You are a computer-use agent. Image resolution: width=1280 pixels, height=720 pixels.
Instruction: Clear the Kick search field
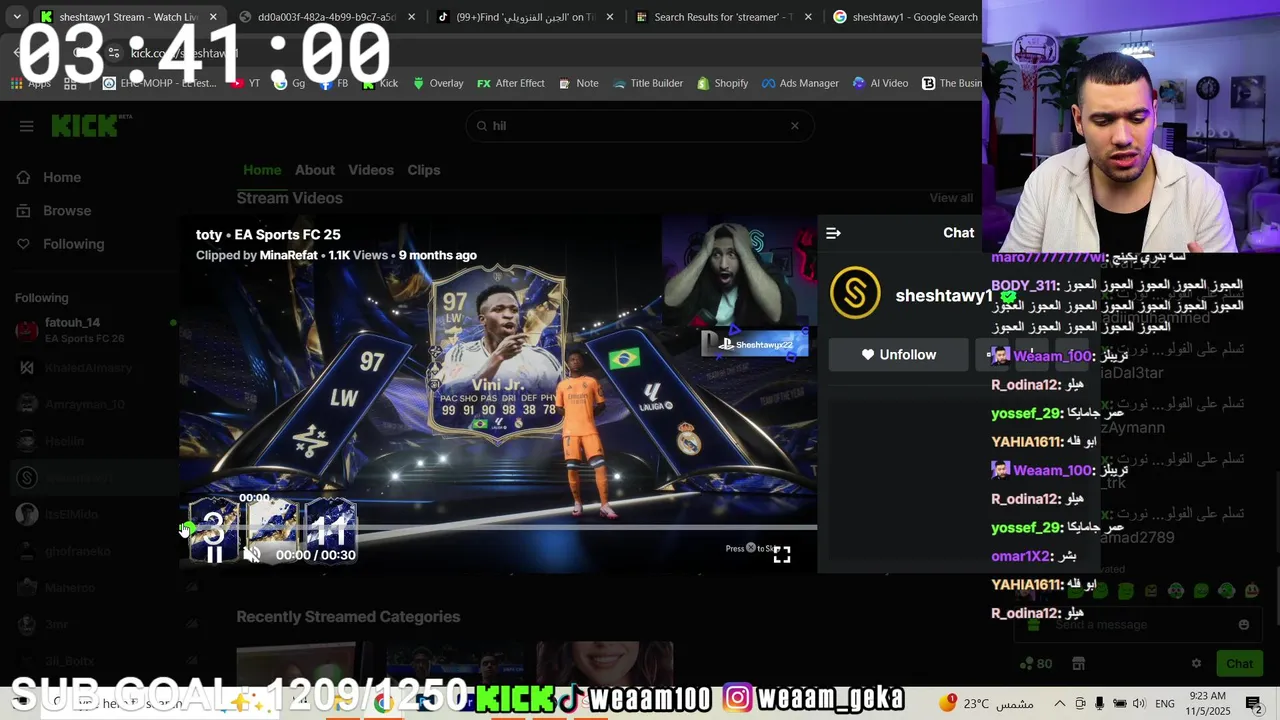coord(795,126)
